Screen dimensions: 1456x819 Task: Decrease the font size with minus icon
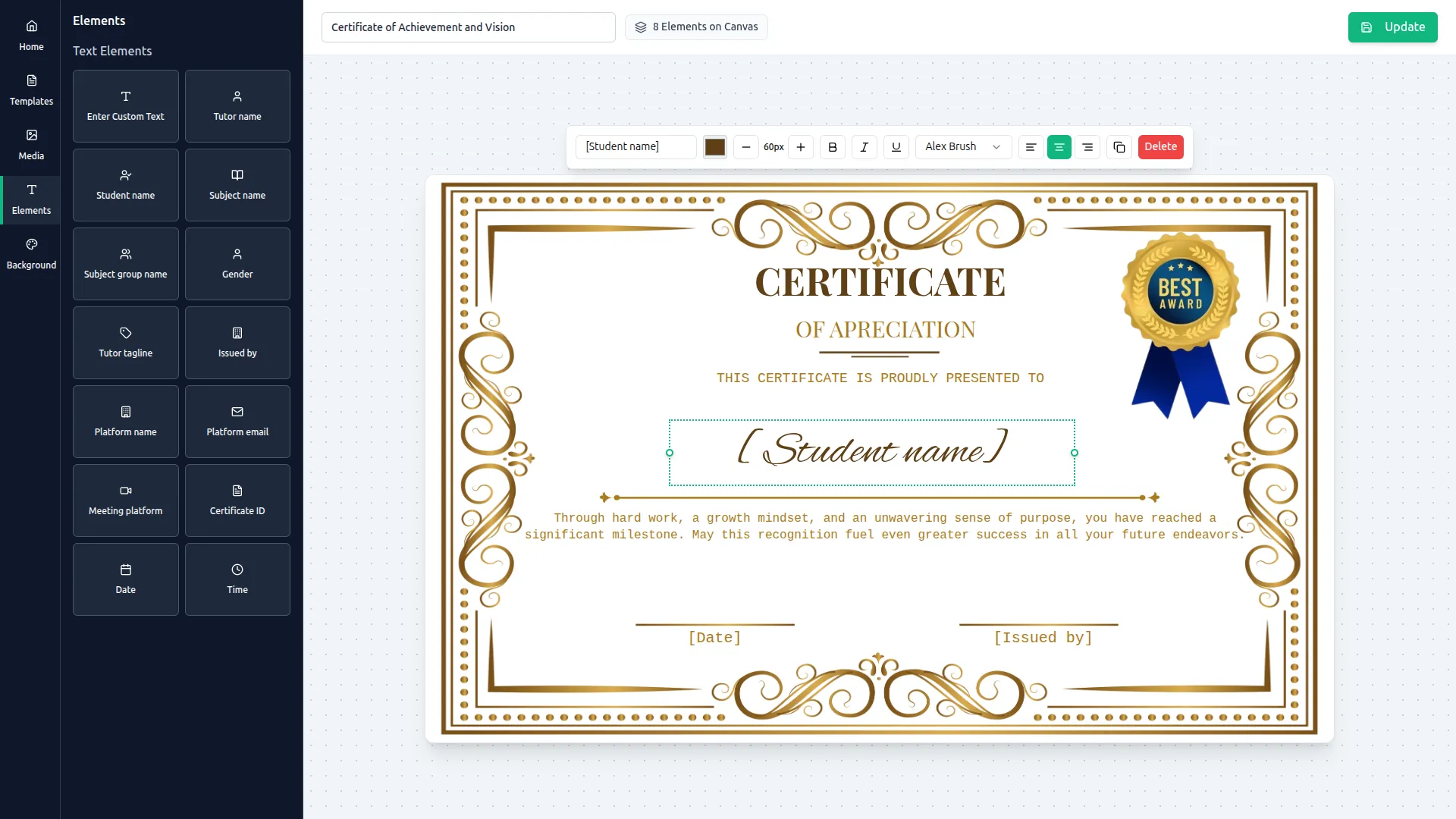click(746, 146)
